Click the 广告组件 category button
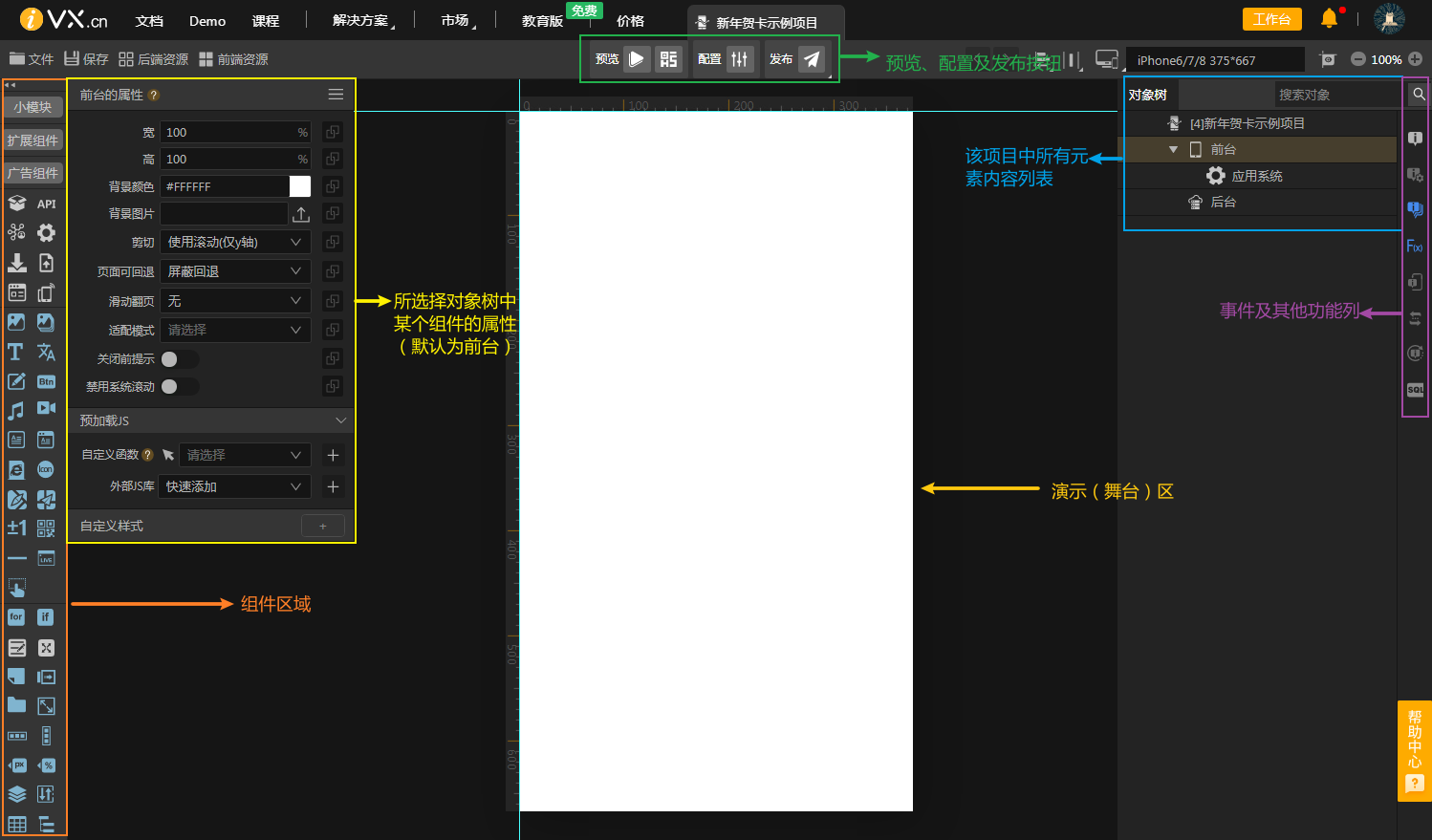The width and height of the screenshot is (1432, 840). [33, 173]
